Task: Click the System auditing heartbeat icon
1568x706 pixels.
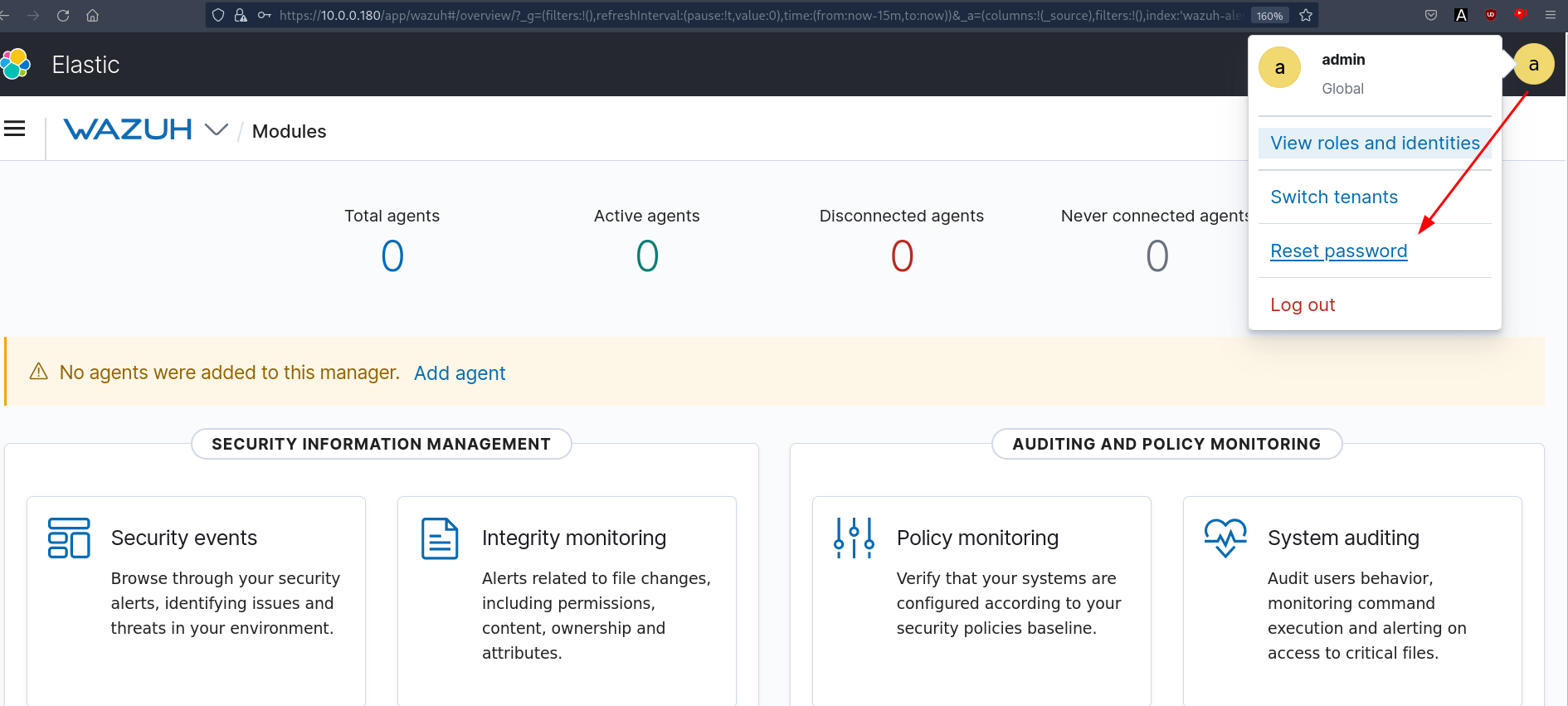Action: (x=1225, y=538)
